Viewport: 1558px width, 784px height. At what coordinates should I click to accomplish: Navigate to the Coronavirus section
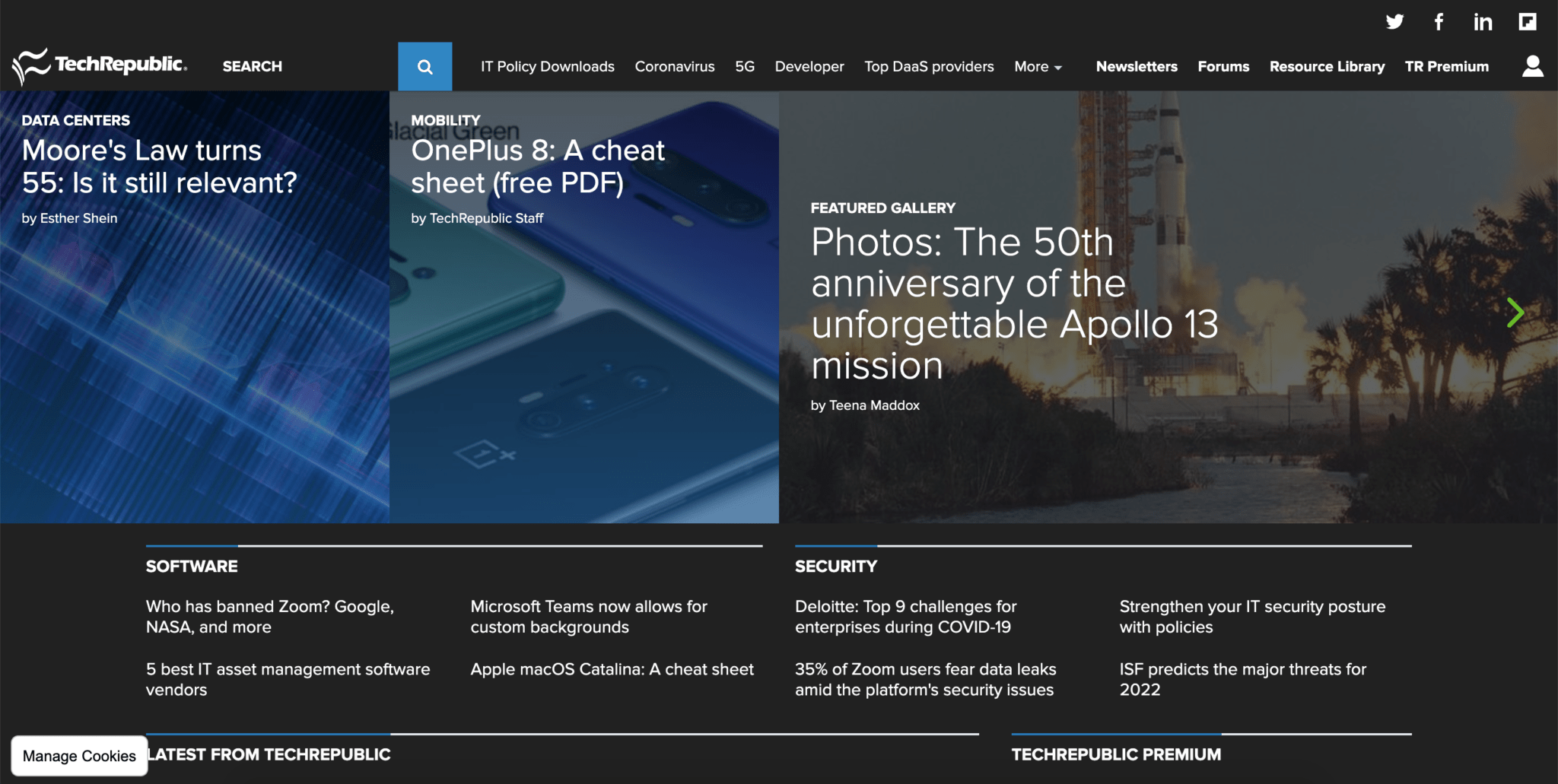[674, 67]
